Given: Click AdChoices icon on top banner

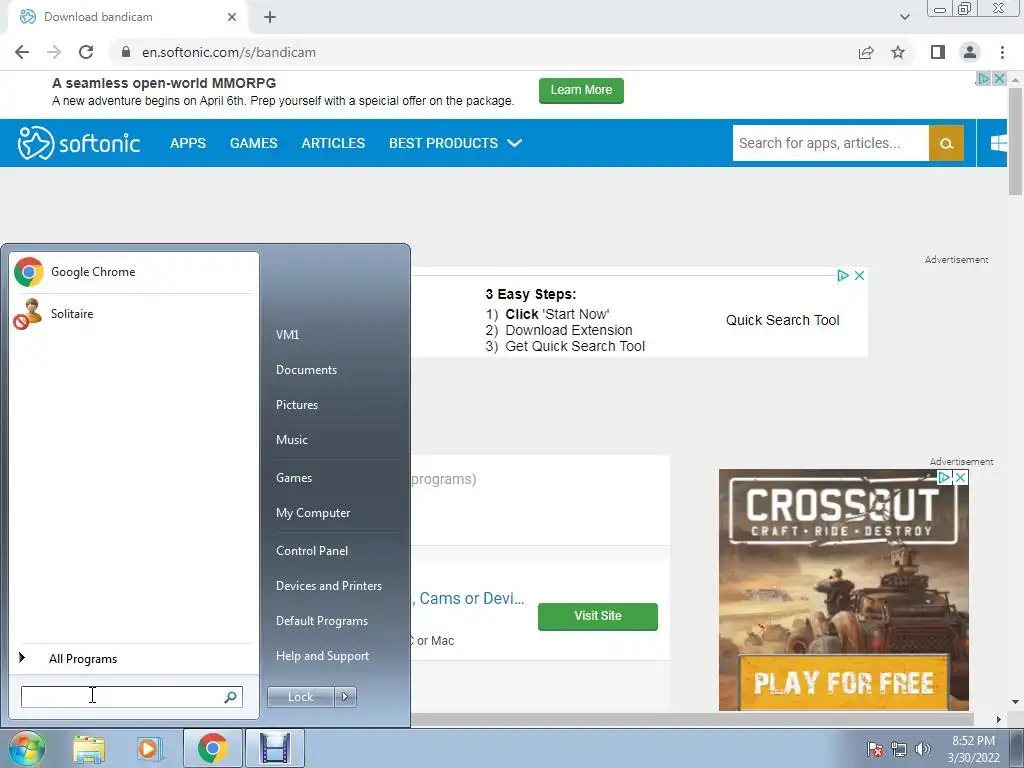Looking at the screenshot, I should coord(983,78).
